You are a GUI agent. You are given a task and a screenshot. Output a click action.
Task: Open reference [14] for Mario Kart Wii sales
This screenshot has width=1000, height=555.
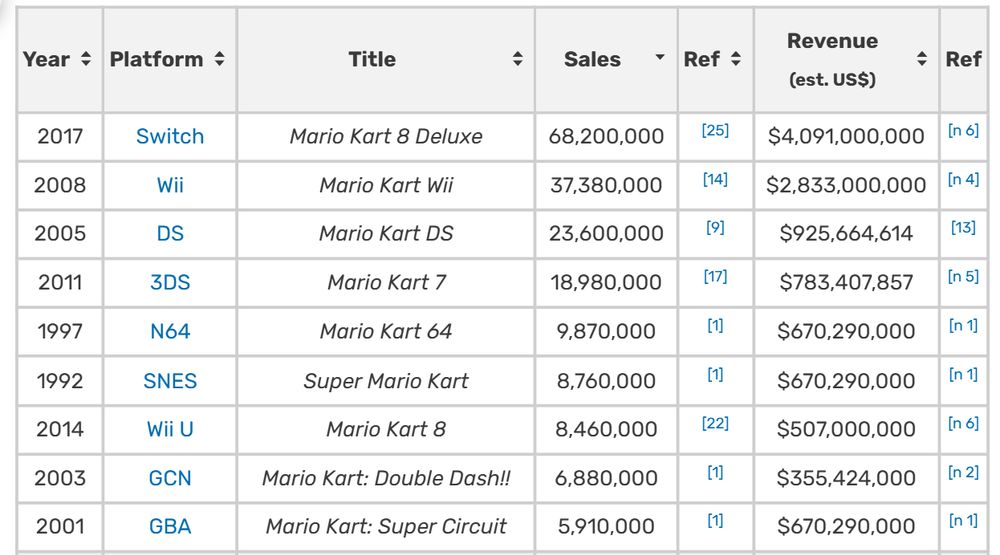click(715, 180)
